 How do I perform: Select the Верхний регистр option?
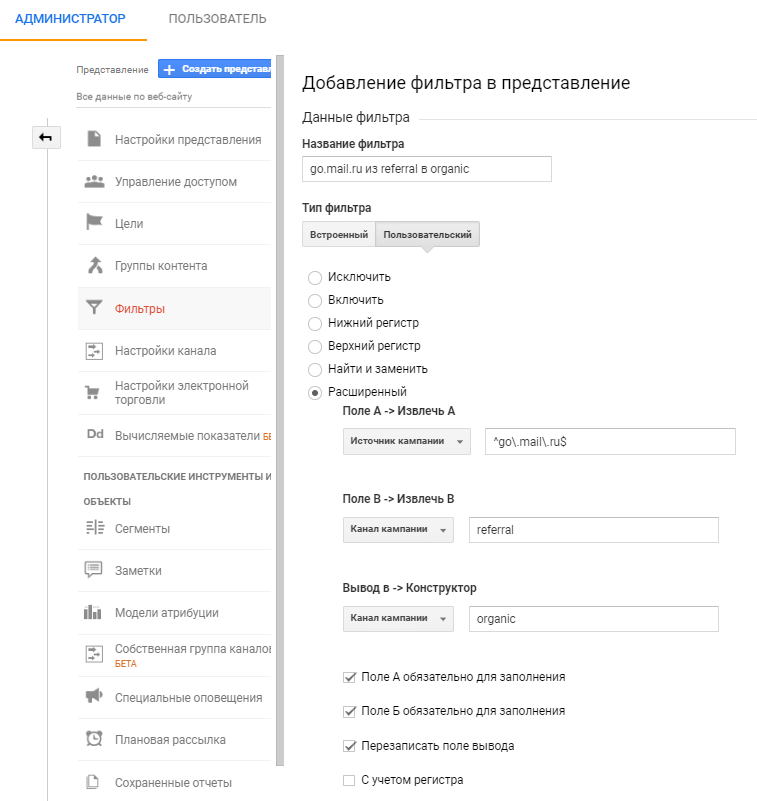pos(315,346)
